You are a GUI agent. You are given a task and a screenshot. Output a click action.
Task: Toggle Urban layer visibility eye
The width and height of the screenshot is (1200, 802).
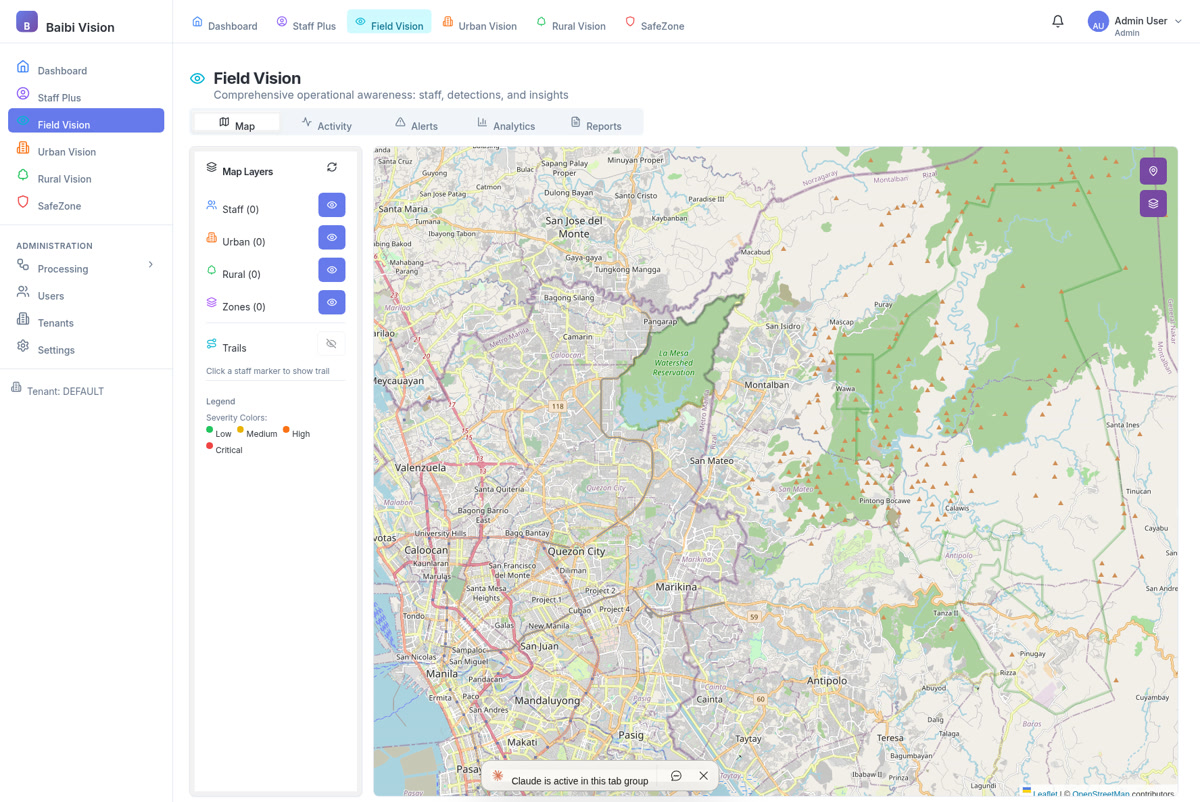pos(332,237)
